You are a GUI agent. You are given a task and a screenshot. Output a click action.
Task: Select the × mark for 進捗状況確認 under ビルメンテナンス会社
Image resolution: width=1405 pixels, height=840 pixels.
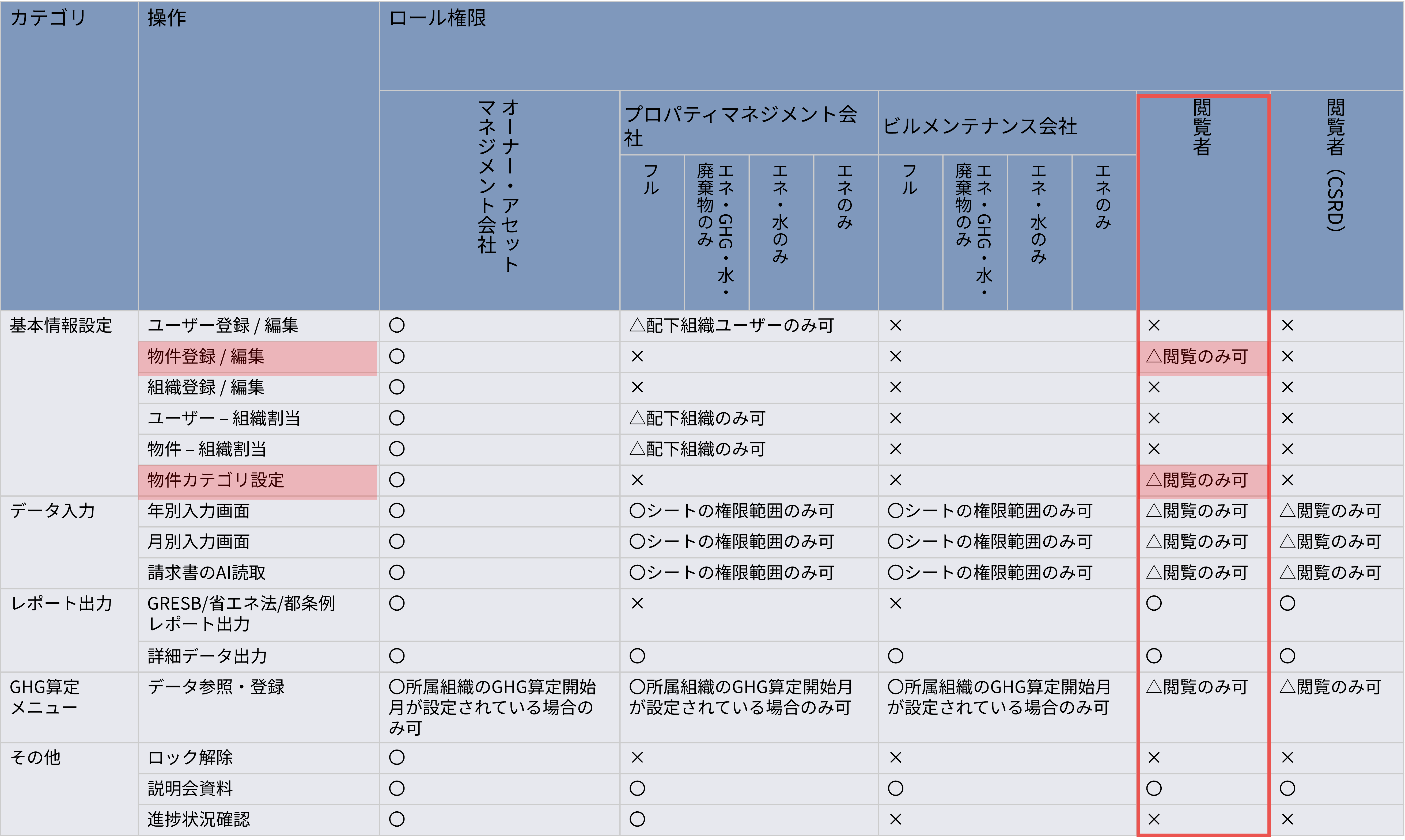pyautogui.click(x=896, y=819)
